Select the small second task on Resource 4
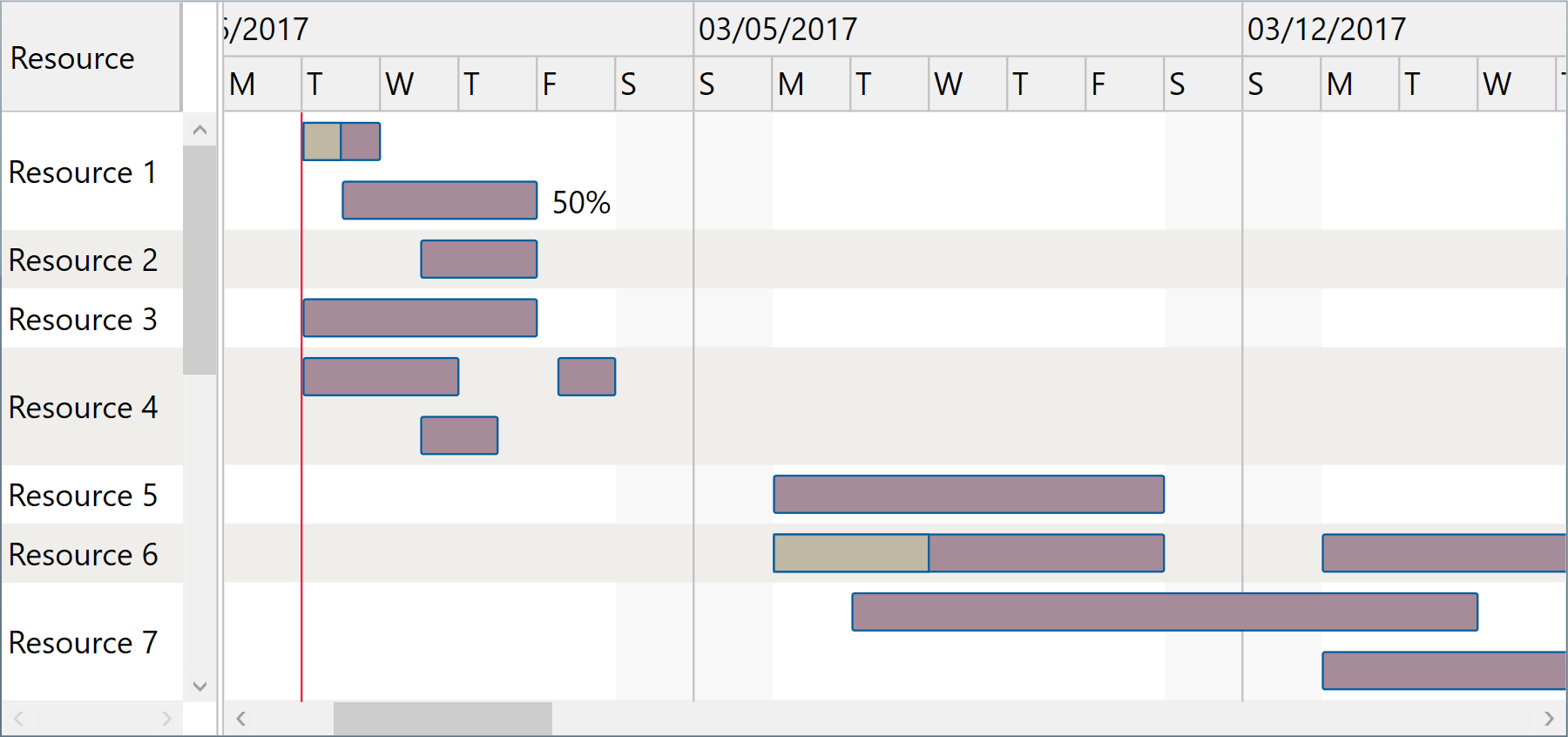 coord(585,375)
